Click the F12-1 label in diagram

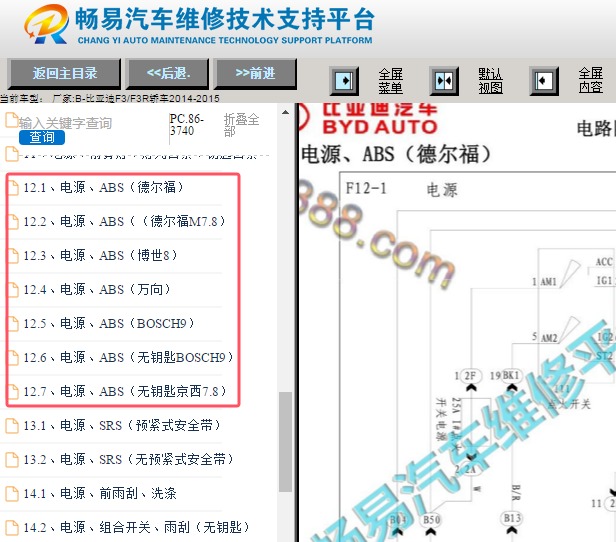pyautogui.click(x=366, y=189)
